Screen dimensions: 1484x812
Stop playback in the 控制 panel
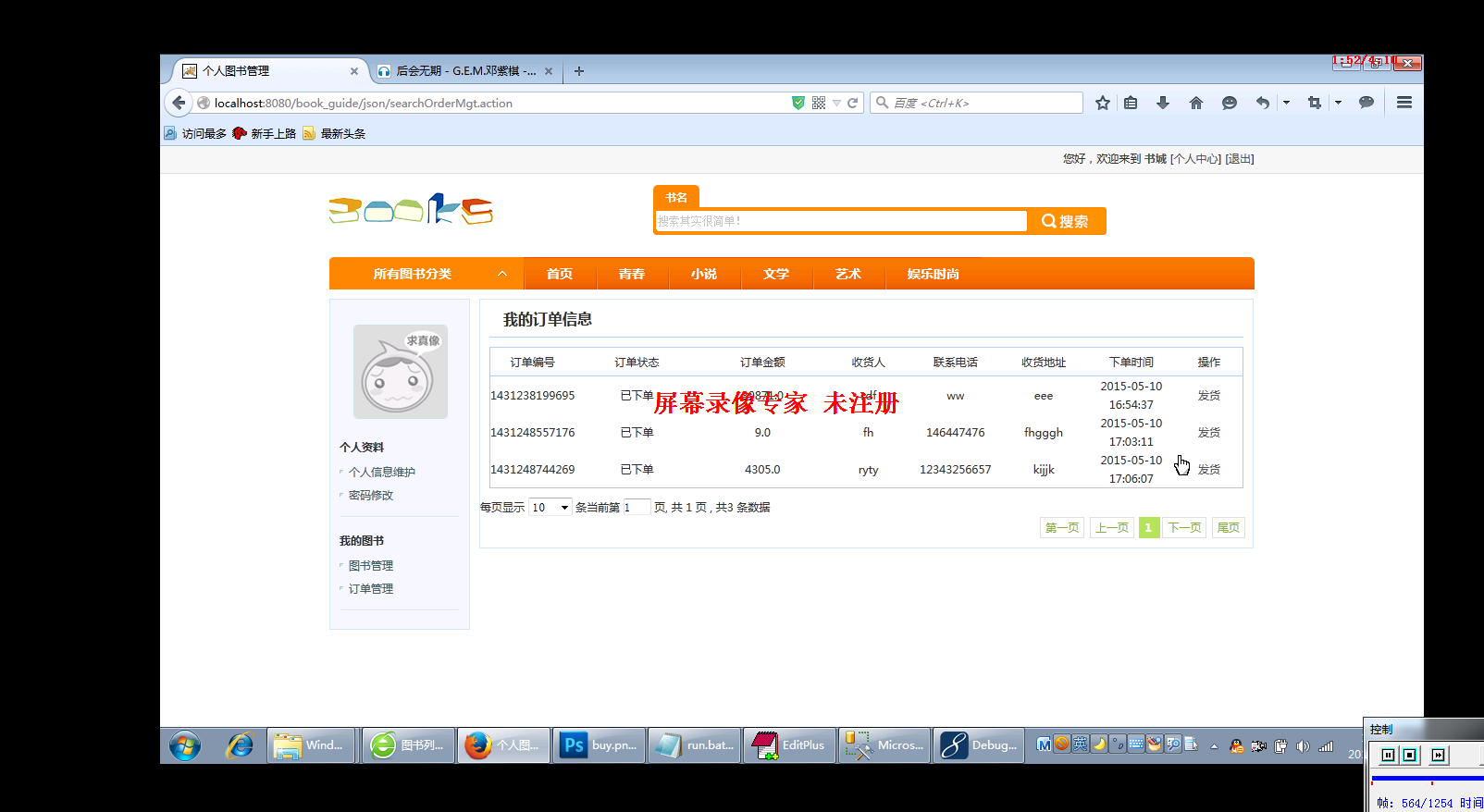[1410, 756]
